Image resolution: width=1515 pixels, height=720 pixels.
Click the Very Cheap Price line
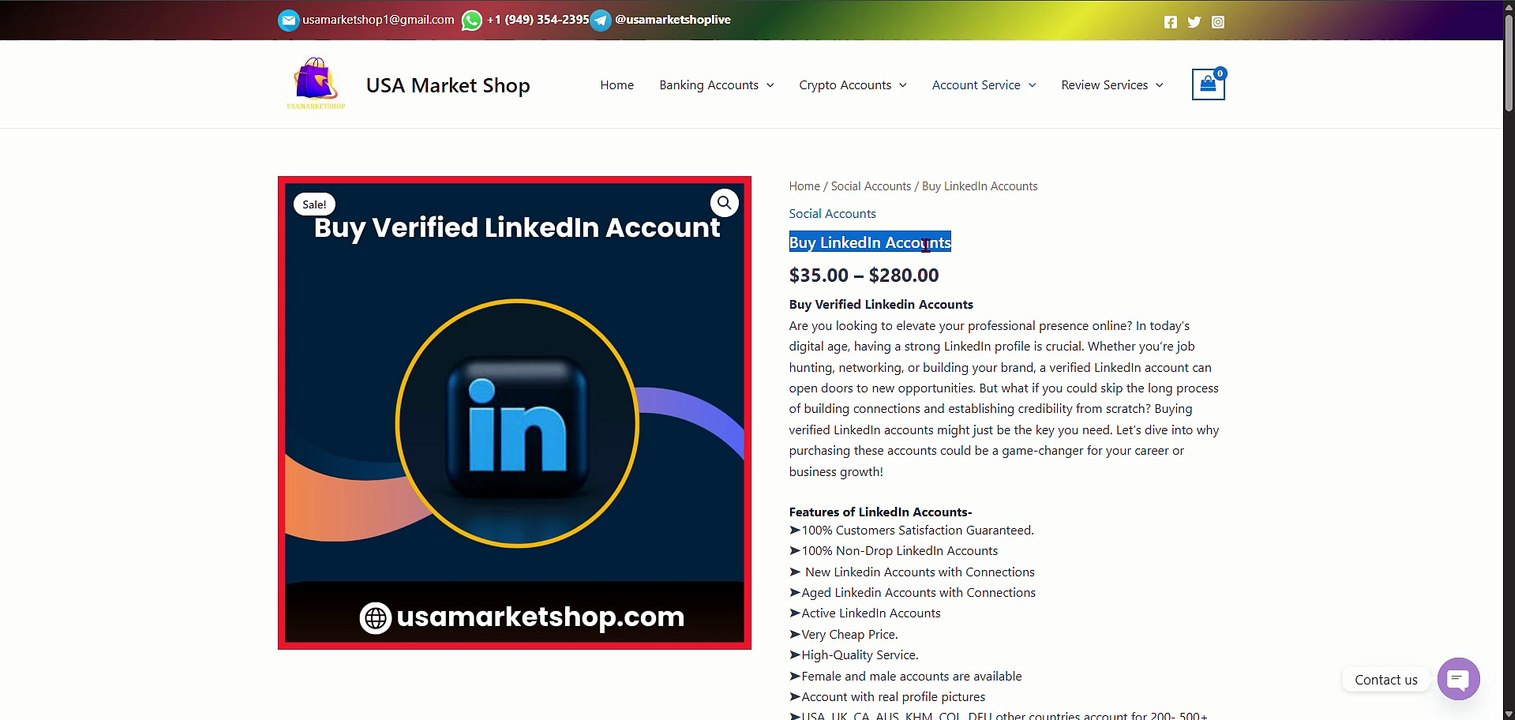click(843, 635)
